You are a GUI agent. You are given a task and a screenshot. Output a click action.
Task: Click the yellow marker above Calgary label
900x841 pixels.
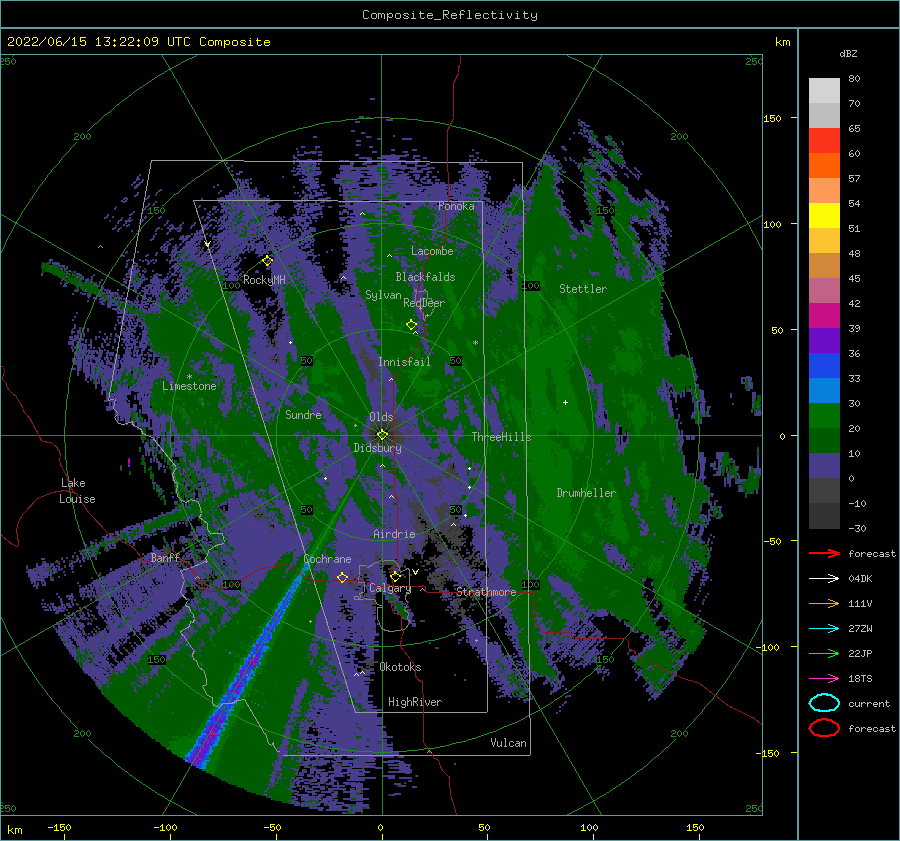(395, 576)
